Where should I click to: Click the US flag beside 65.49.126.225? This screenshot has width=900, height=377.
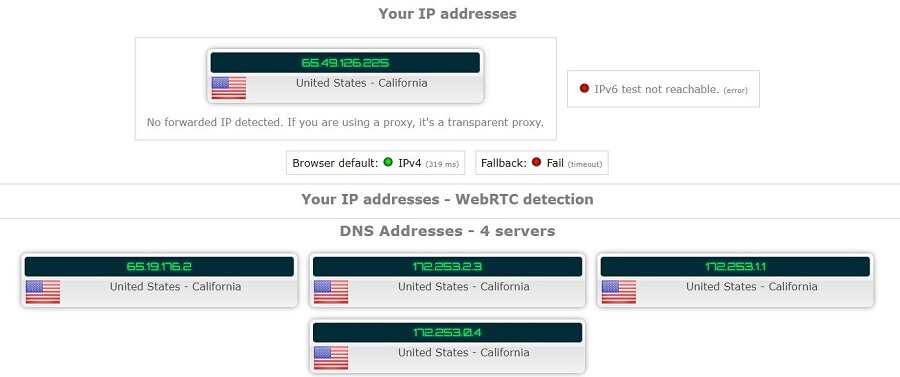point(228,88)
